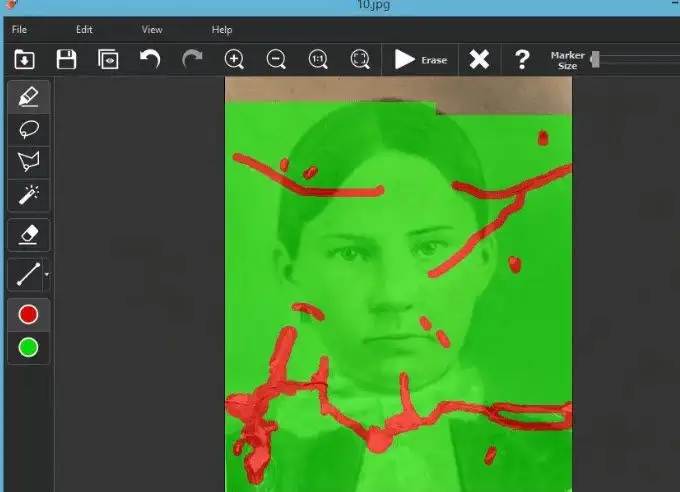Toggle show original preview icon
680x492 pixels.
pyautogui.click(x=108, y=59)
